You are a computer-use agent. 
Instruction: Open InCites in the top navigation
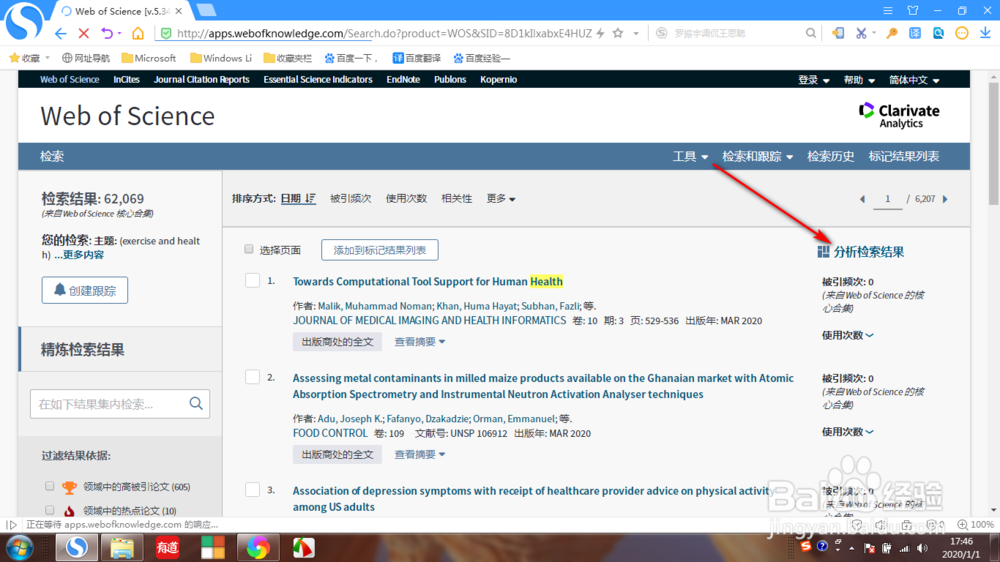click(x=126, y=80)
